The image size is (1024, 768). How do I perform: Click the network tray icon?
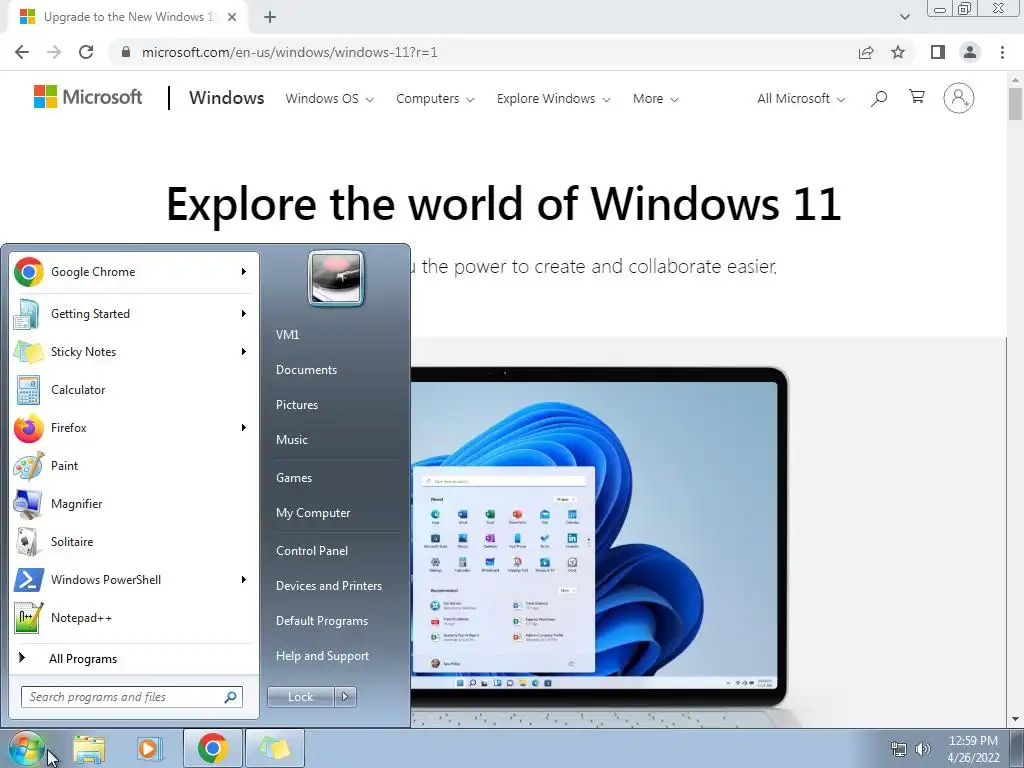click(x=899, y=749)
